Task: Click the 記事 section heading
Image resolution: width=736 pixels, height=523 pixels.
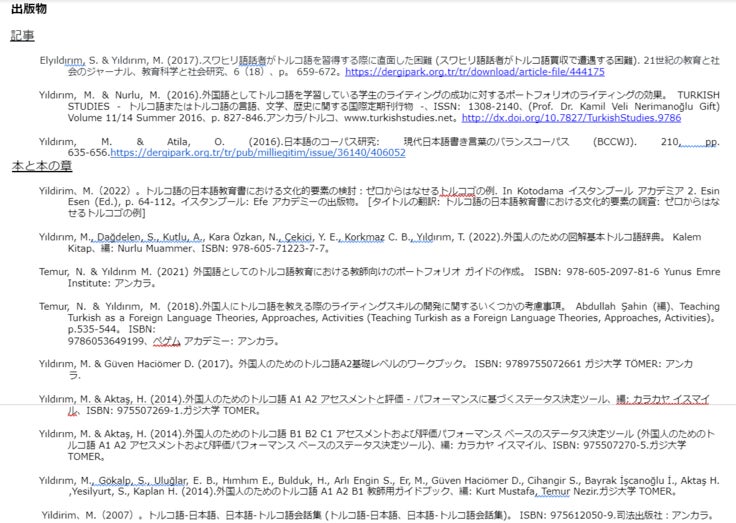Action: (22, 36)
